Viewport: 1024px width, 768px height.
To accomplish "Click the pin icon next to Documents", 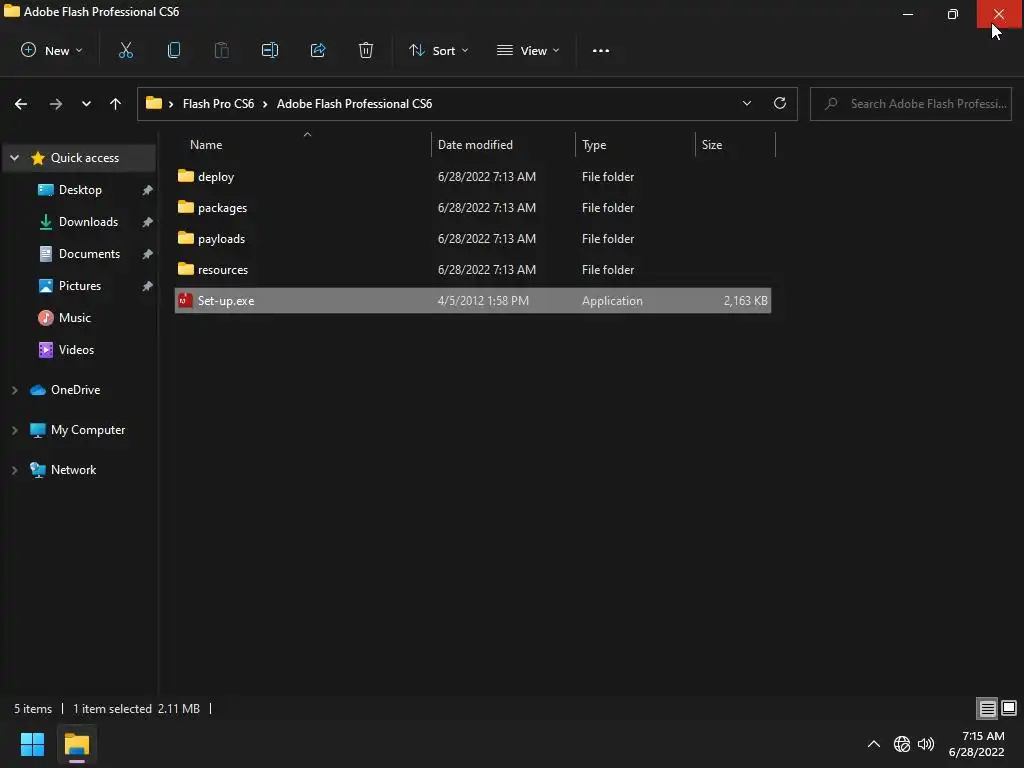I will (148, 254).
